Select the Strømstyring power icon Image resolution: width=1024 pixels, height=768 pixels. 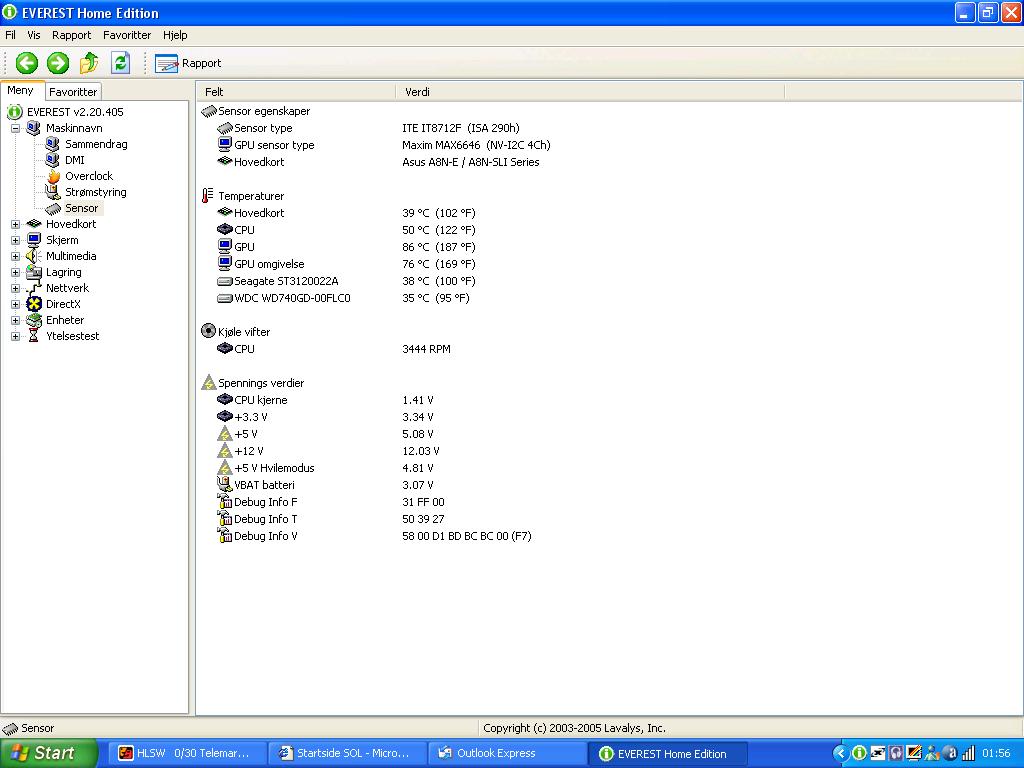coord(53,192)
